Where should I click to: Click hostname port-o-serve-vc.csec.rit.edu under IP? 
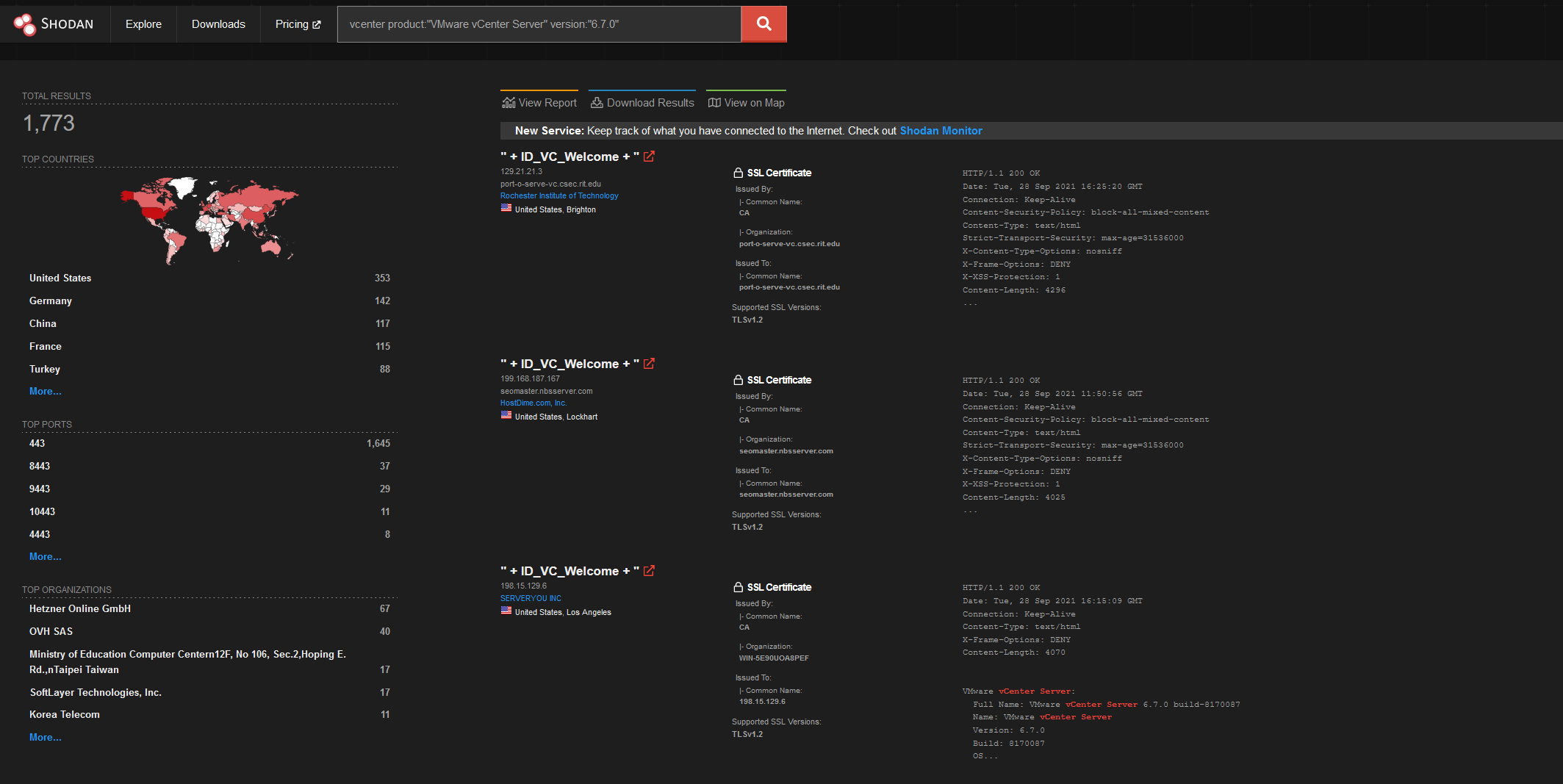tap(550, 184)
